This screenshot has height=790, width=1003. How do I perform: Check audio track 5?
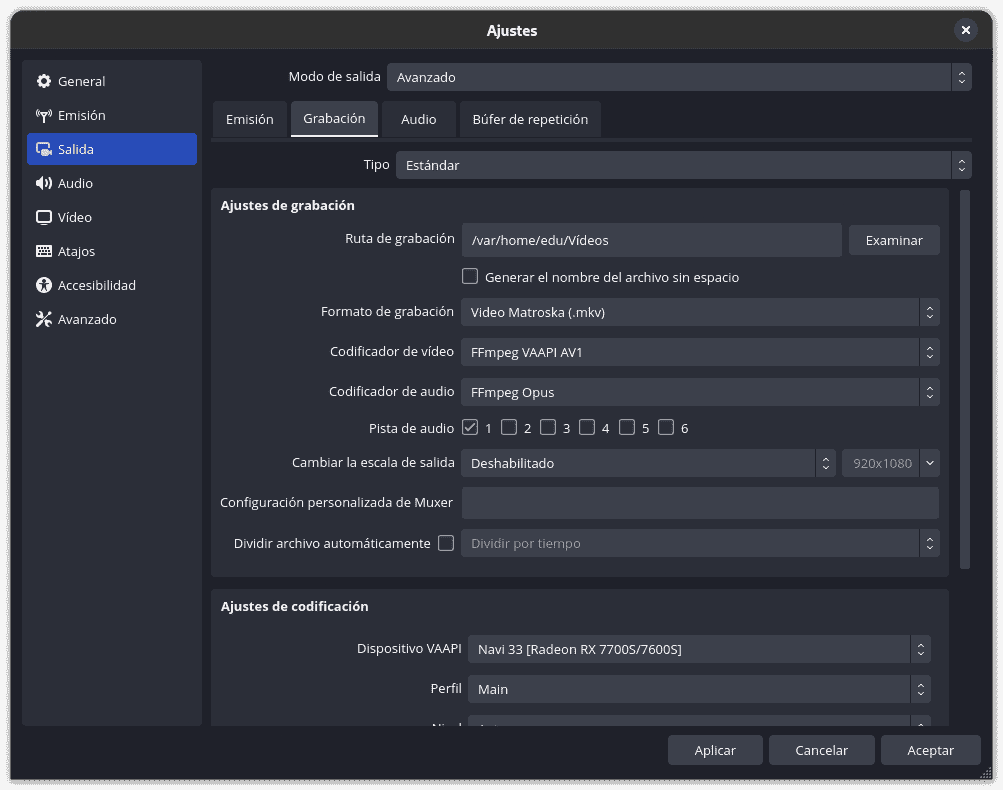coord(627,427)
